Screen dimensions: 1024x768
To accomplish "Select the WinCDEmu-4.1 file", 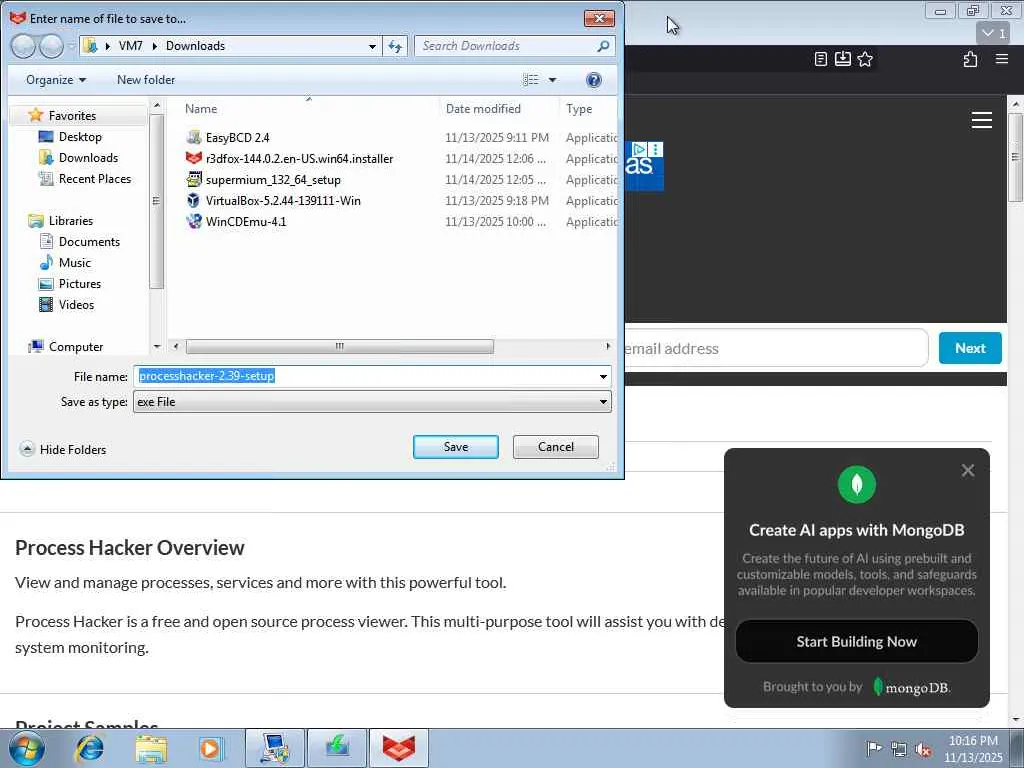I will click(246, 221).
